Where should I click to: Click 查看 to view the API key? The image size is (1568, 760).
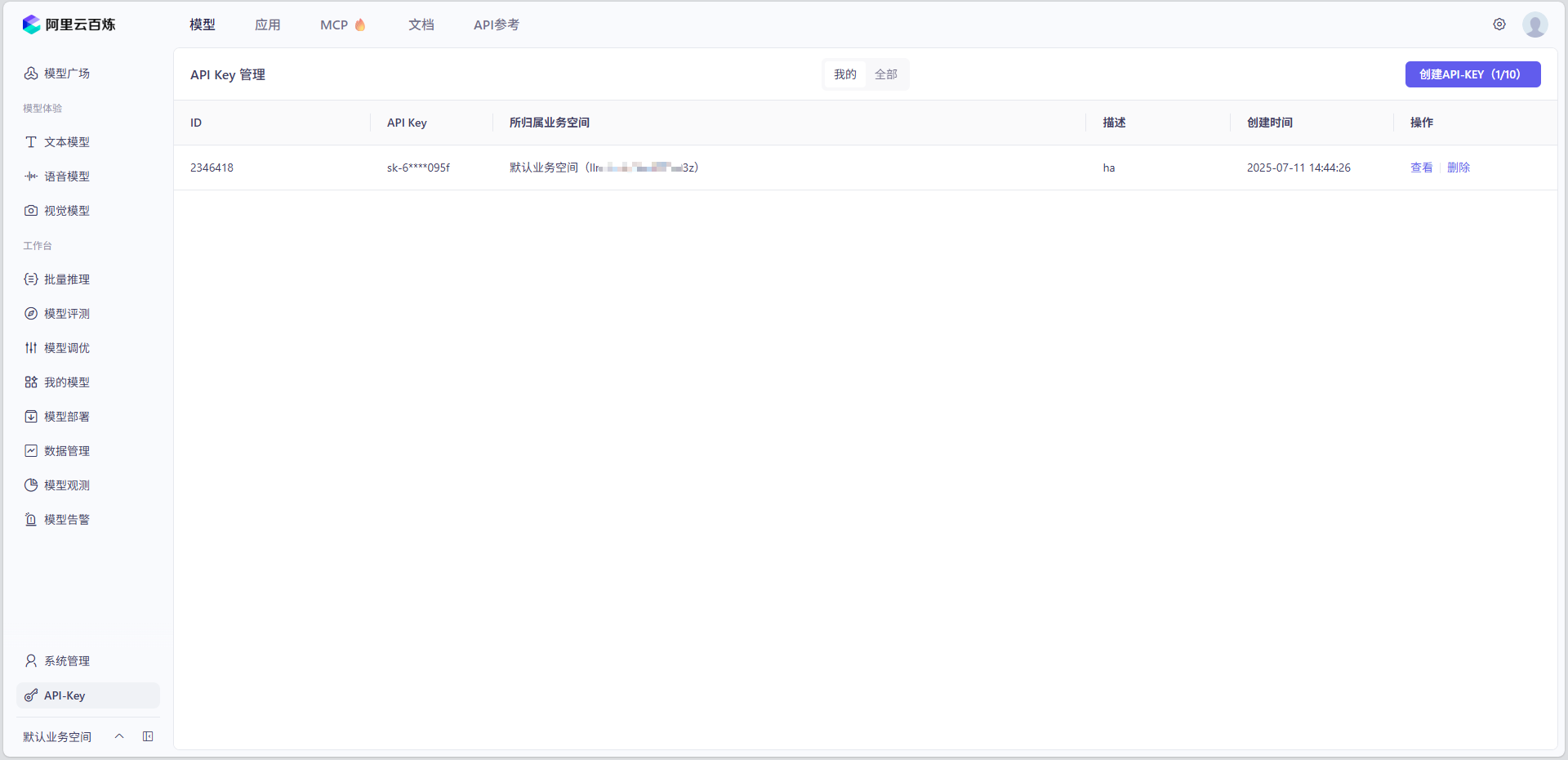tap(1421, 168)
